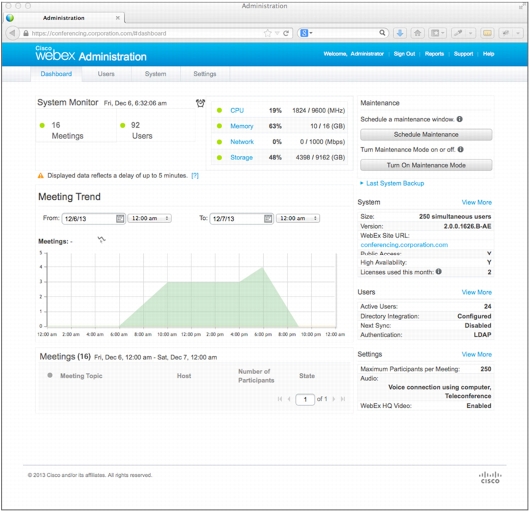530x513 pixels.
Task: Click the warning triangle icon by delay notice
Action: [41, 175]
